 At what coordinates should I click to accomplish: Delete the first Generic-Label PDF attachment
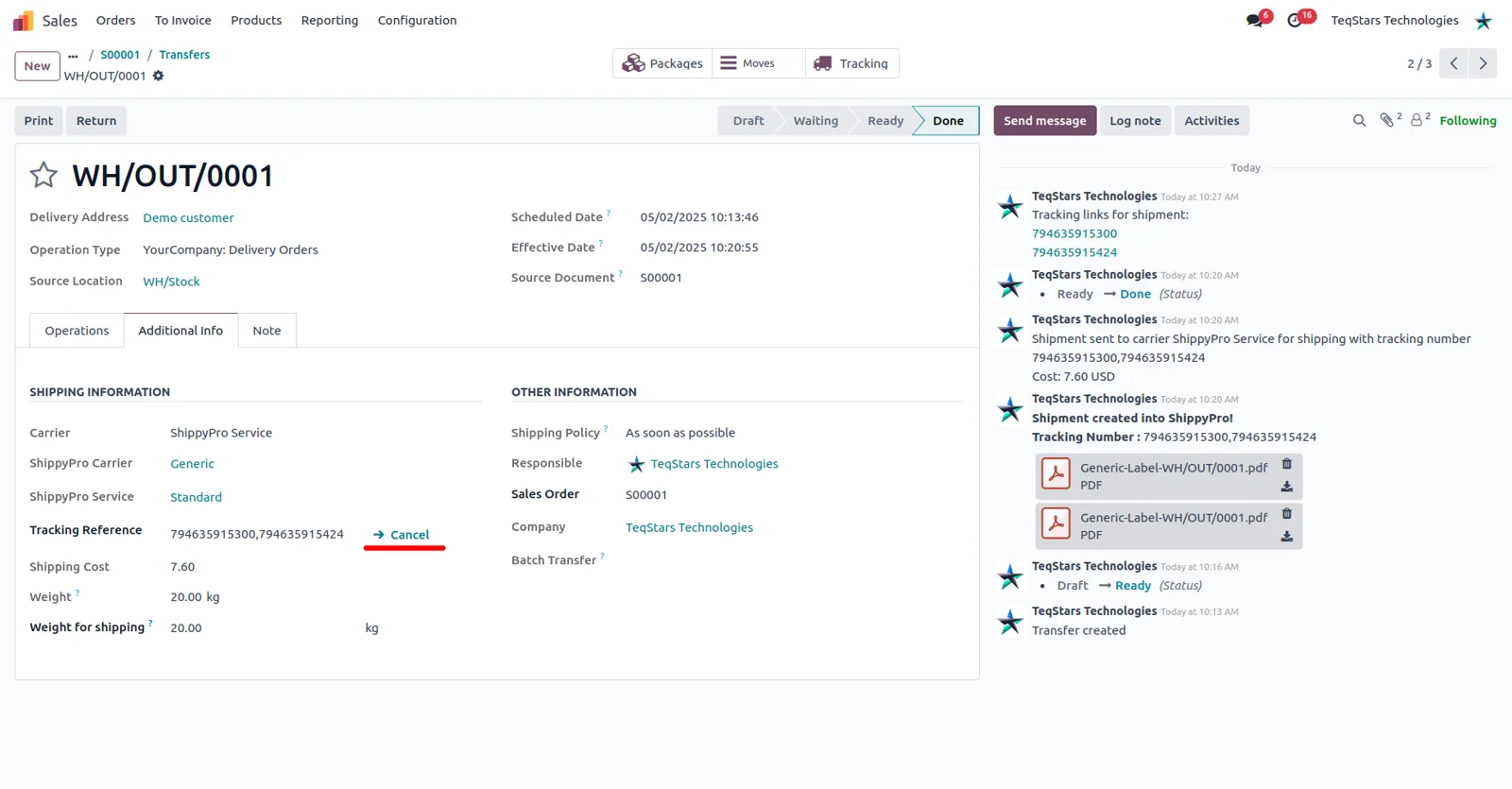click(1286, 464)
